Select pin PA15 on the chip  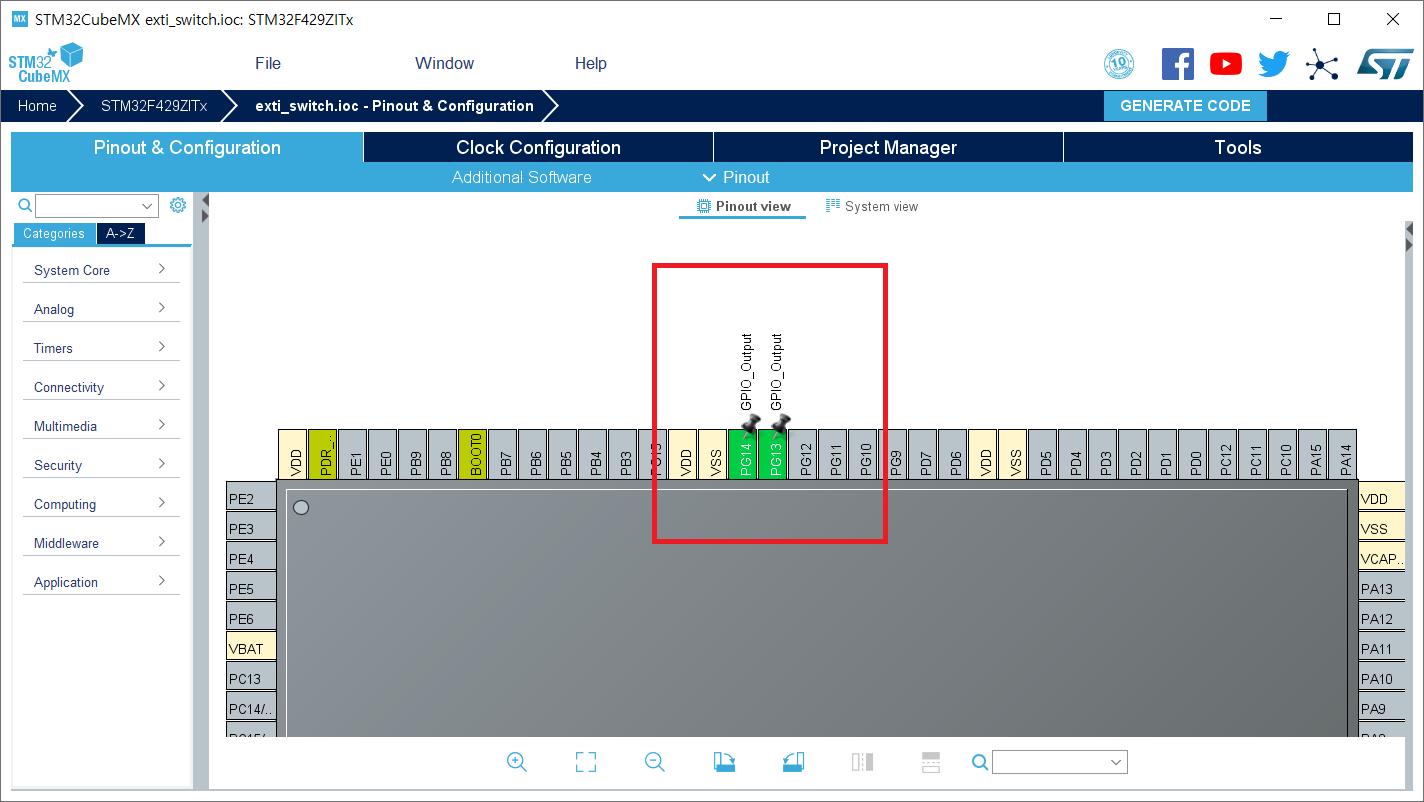tap(1314, 453)
